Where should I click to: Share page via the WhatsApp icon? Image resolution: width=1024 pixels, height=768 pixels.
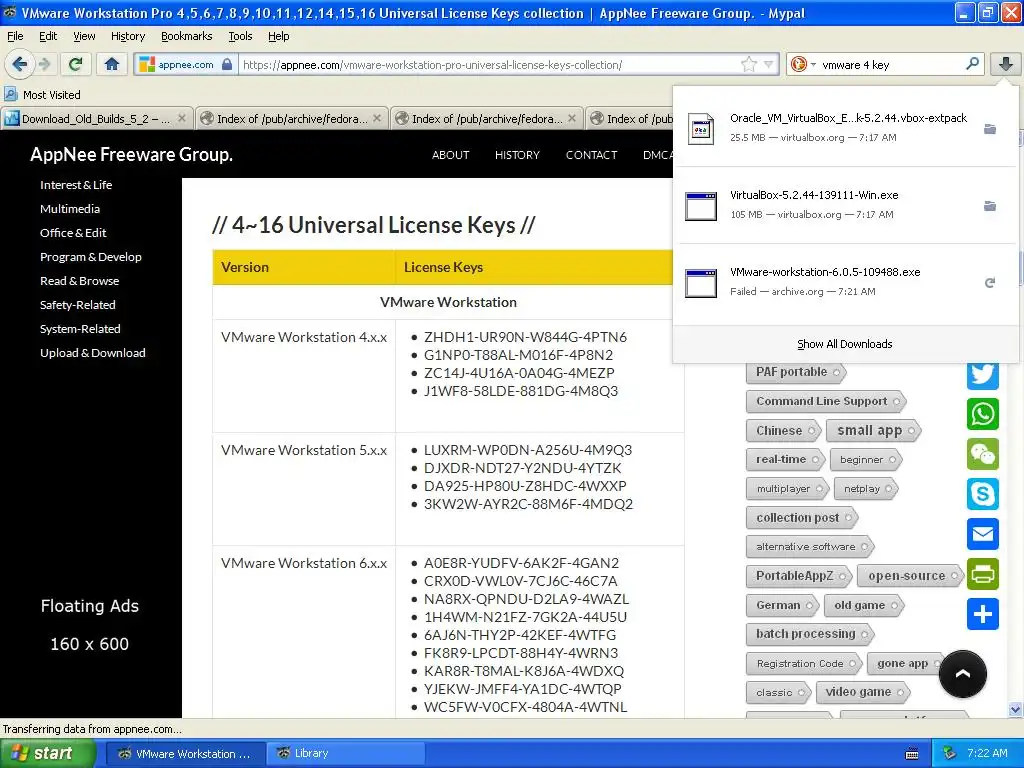(983, 414)
